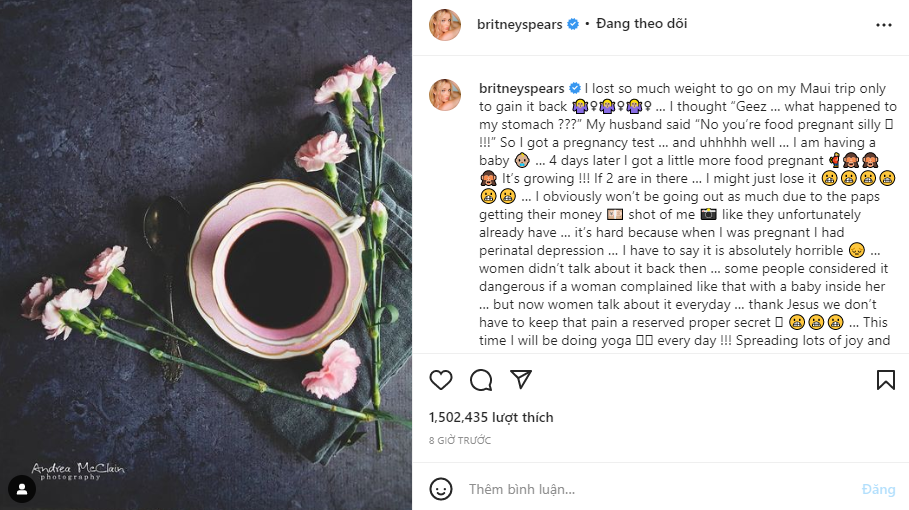Show tagged people icon on the photo
Image resolution: width=909 pixels, height=510 pixels.
click(22, 489)
